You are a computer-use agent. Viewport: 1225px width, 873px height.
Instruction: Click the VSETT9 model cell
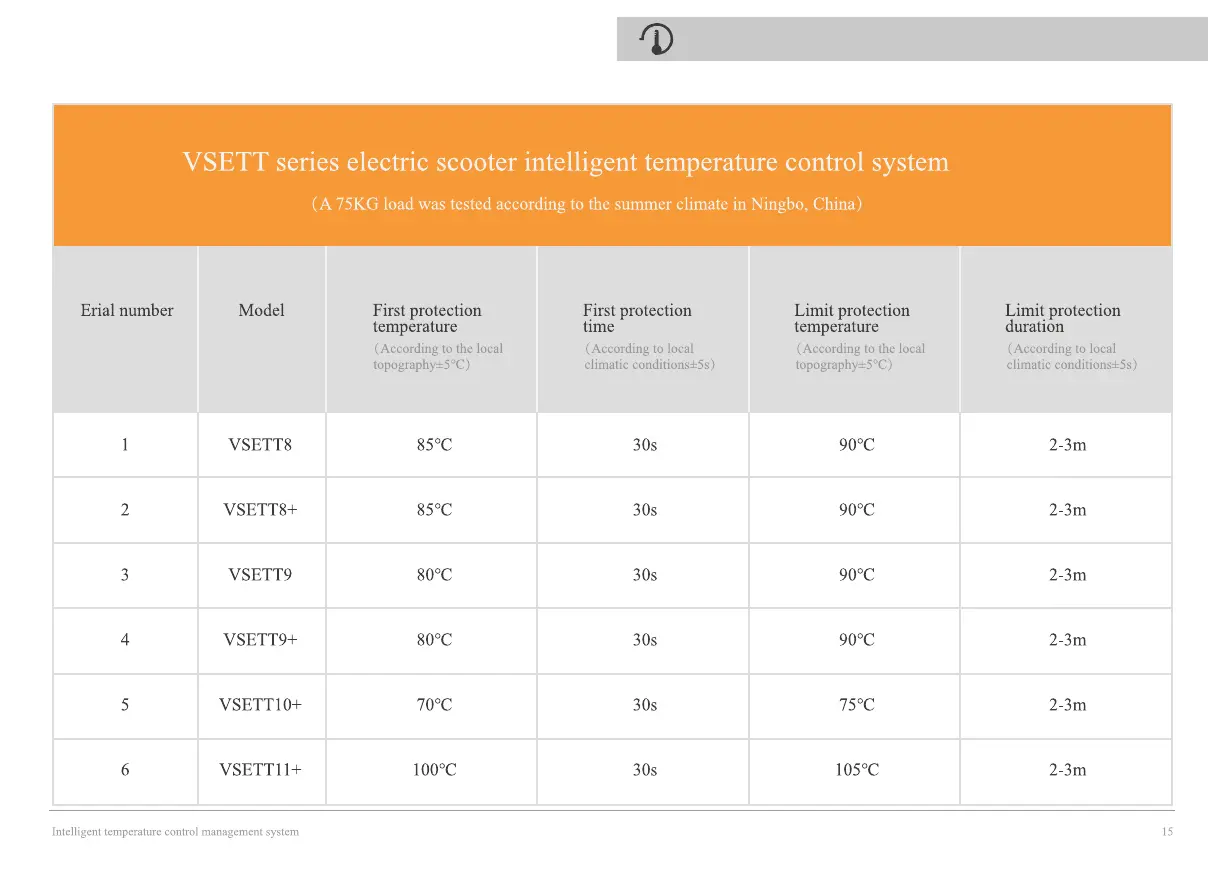[260, 575]
